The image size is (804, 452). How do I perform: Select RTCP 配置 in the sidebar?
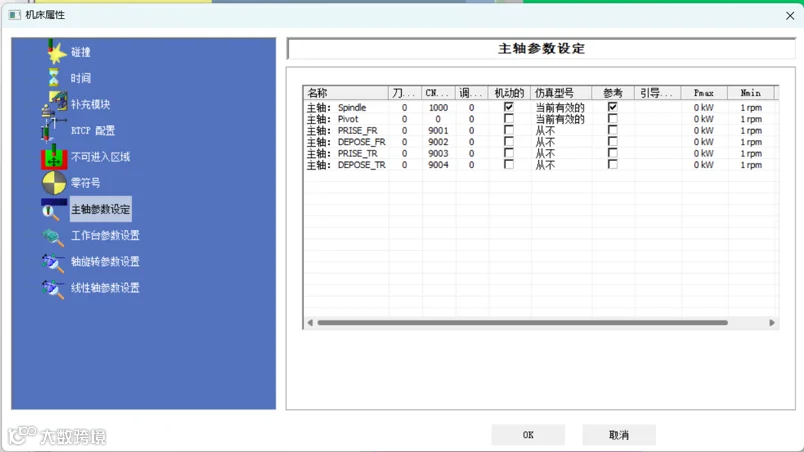tap(93, 131)
